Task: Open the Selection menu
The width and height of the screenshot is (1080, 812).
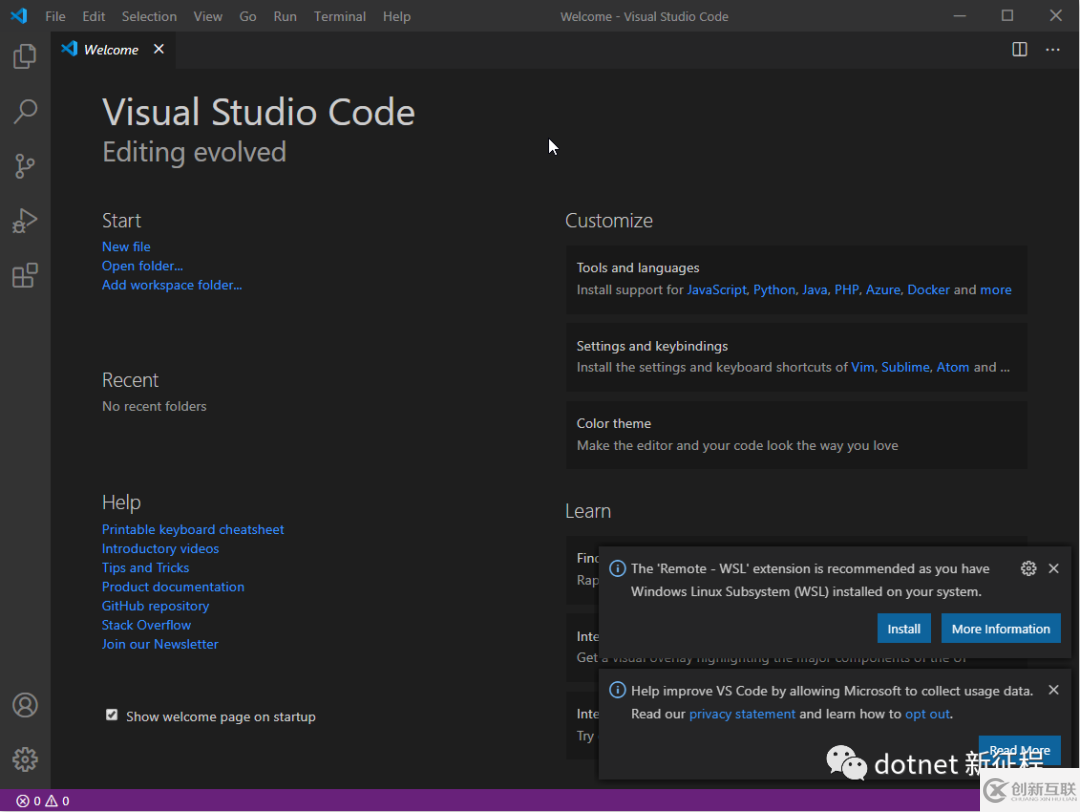Action: pyautogui.click(x=149, y=16)
